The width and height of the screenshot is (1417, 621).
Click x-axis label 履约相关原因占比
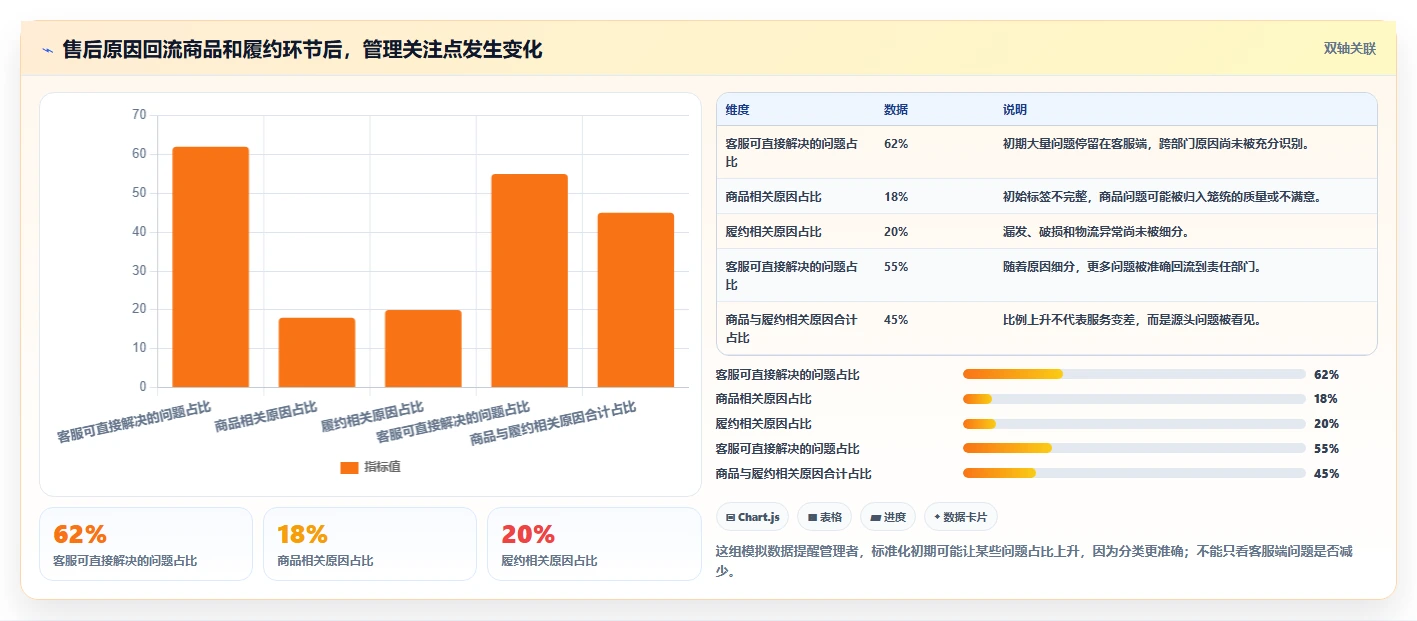(372, 417)
